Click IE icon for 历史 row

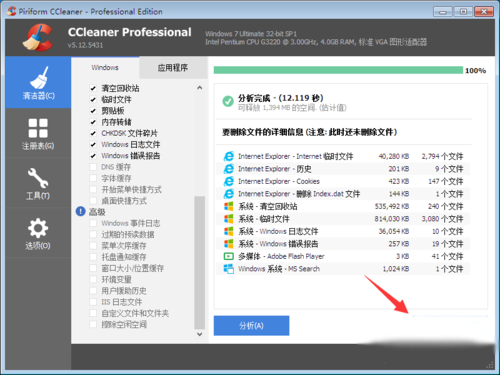[x=229, y=169]
